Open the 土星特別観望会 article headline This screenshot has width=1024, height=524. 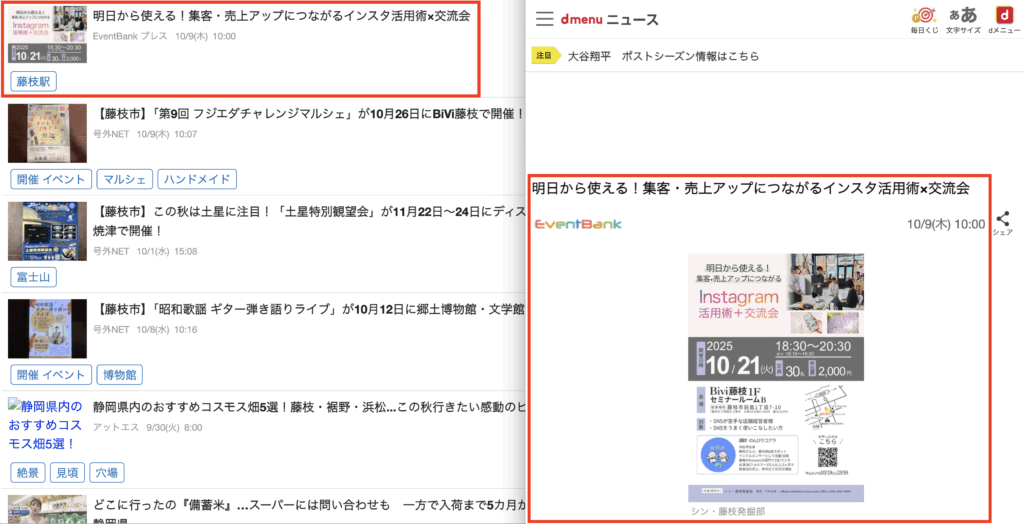(x=310, y=213)
